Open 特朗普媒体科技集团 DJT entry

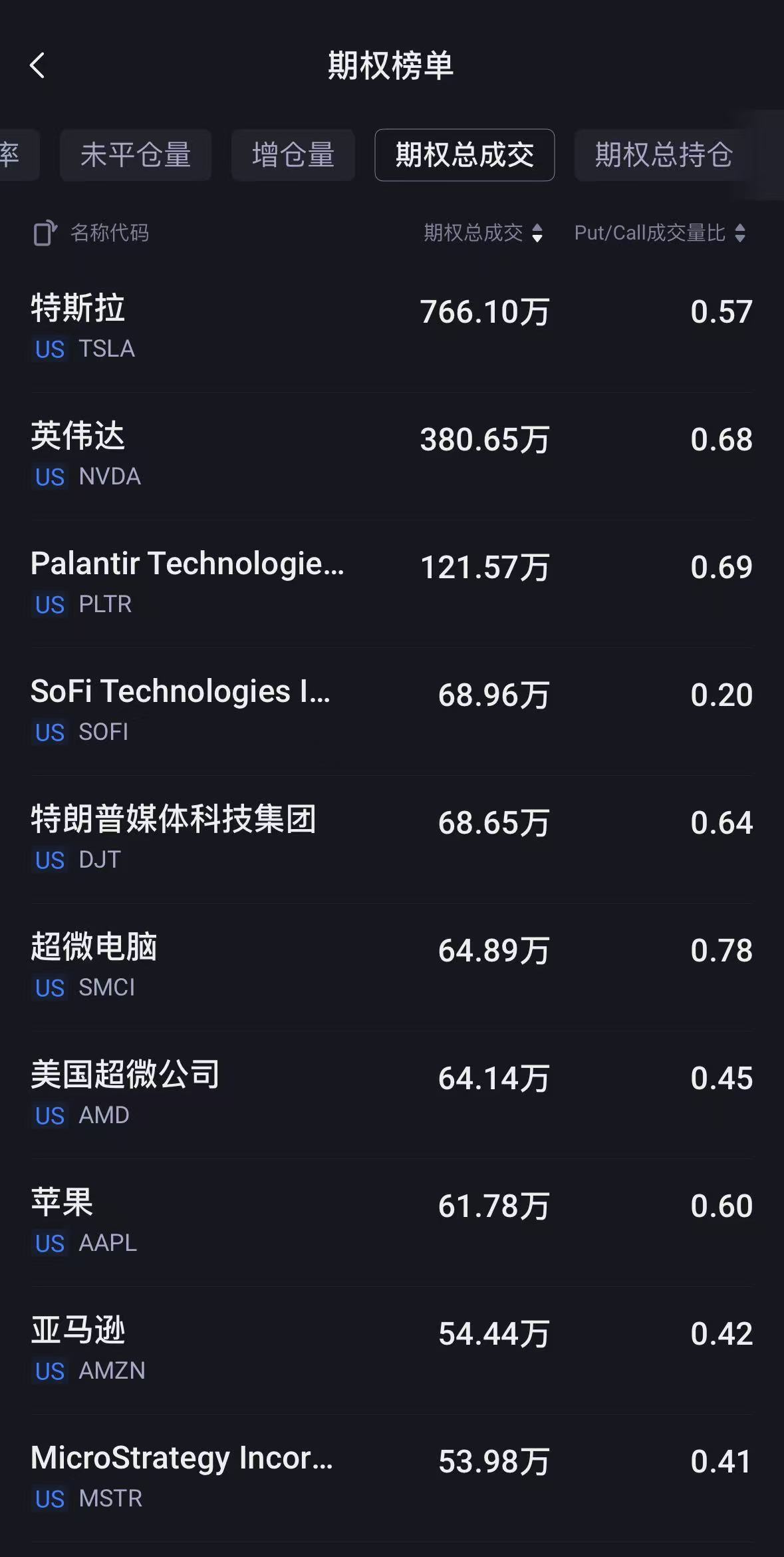(392, 839)
